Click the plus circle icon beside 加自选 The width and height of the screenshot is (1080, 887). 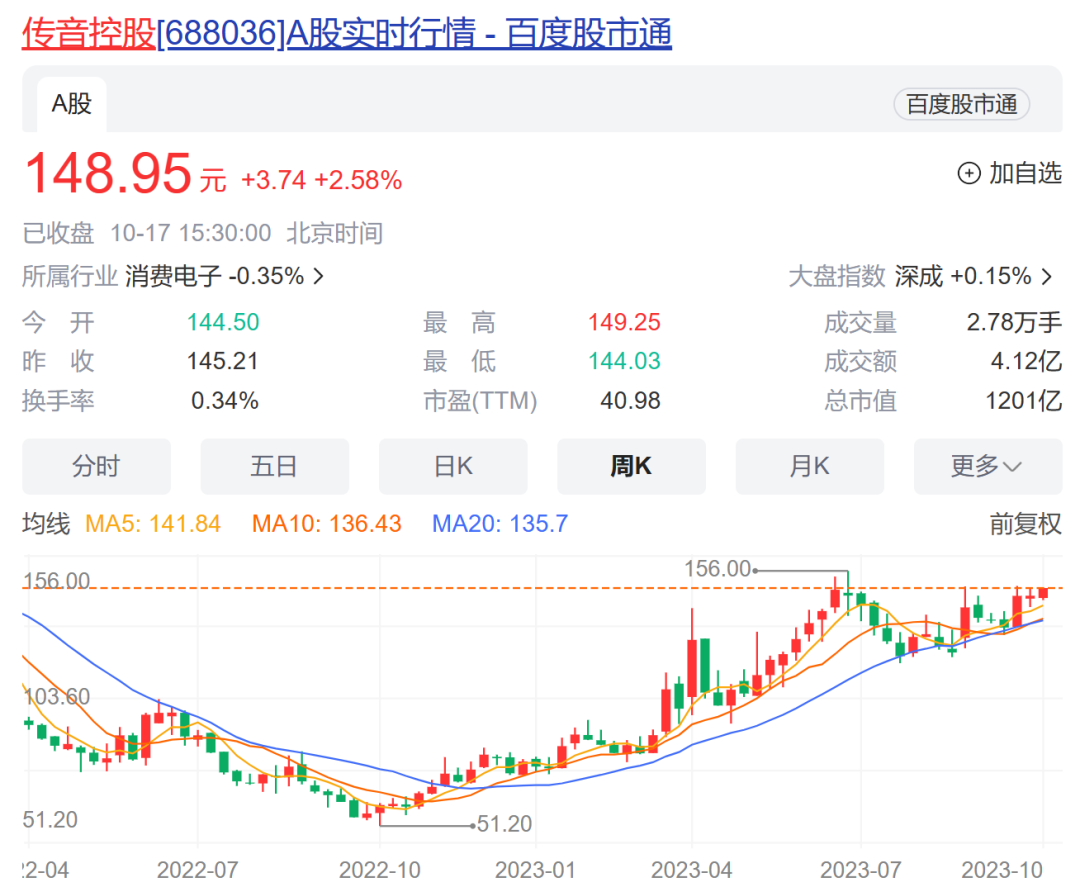969,173
